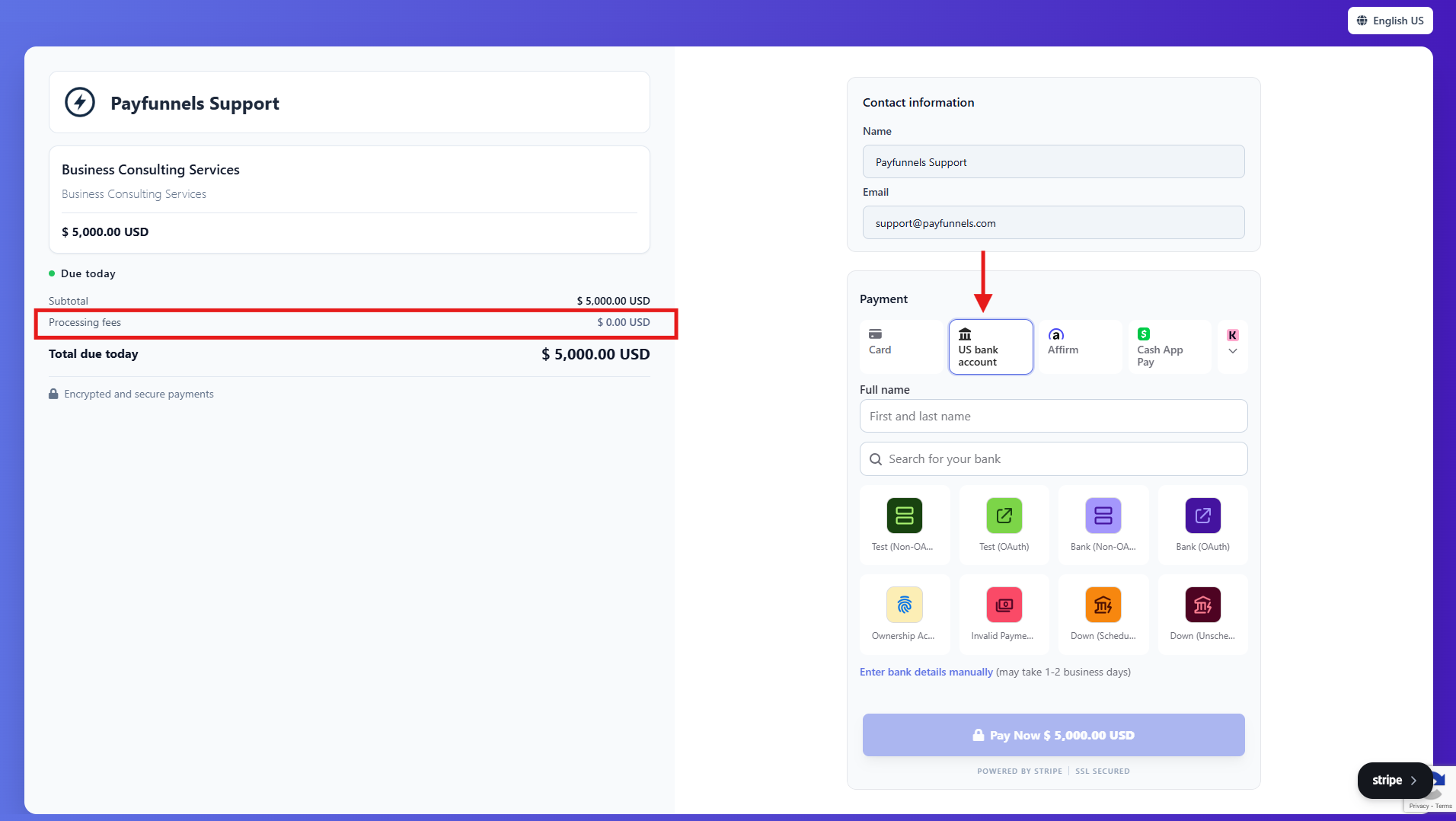Switch to Affirm payment method
This screenshot has height=821, width=1456.
[1080, 347]
